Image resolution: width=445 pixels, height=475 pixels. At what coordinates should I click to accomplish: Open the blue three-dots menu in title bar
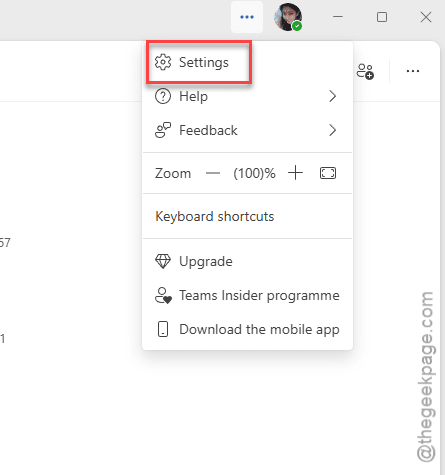[247, 17]
